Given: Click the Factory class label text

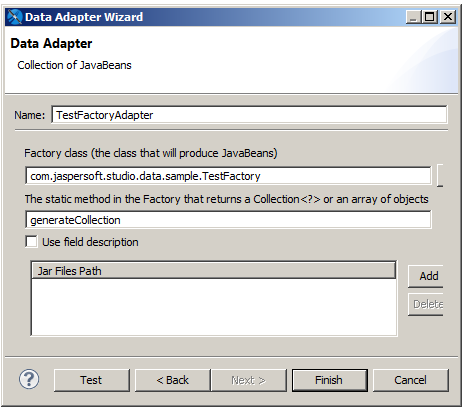Looking at the screenshot, I should [151, 153].
